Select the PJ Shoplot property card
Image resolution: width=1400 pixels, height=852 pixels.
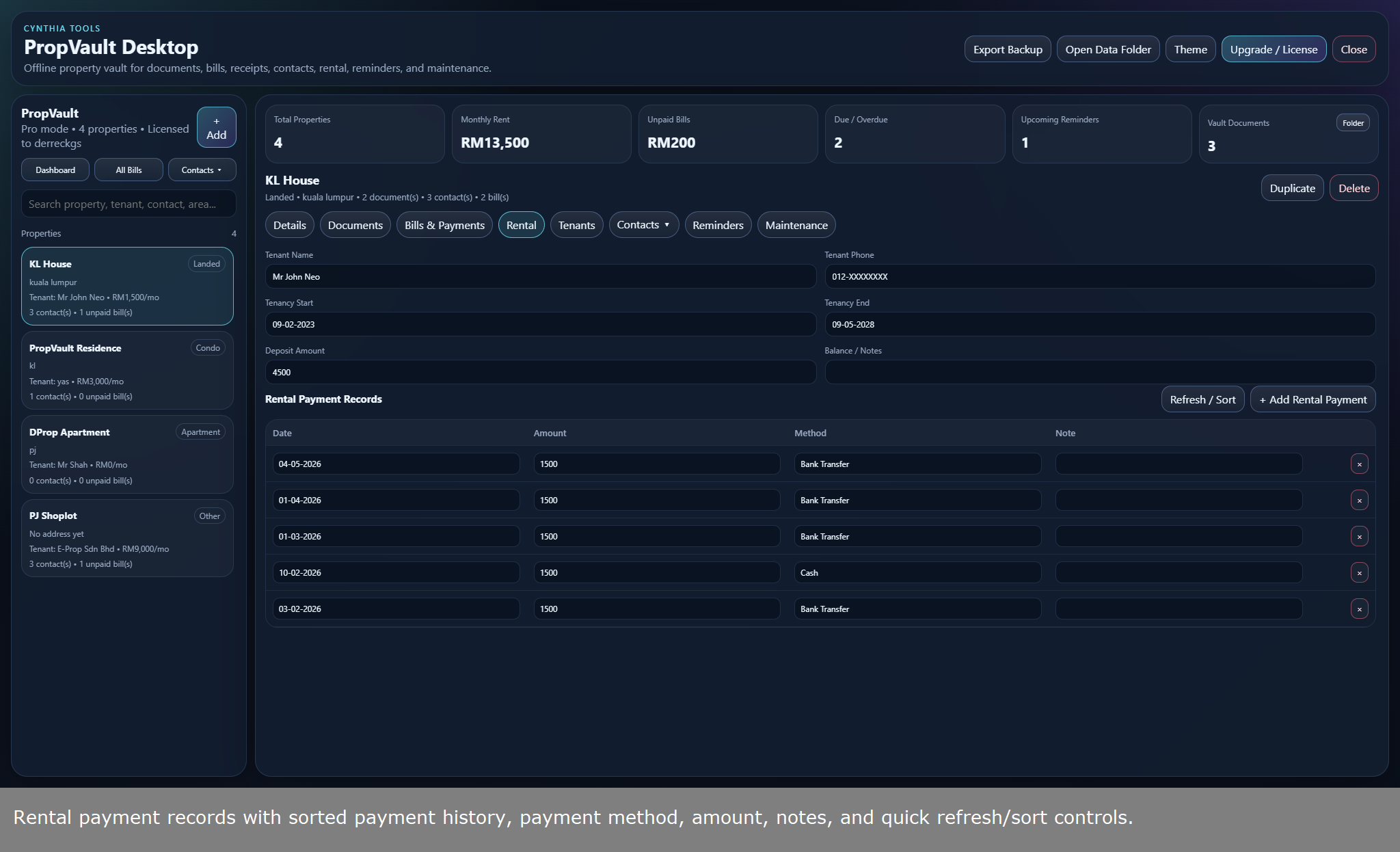(x=127, y=538)
